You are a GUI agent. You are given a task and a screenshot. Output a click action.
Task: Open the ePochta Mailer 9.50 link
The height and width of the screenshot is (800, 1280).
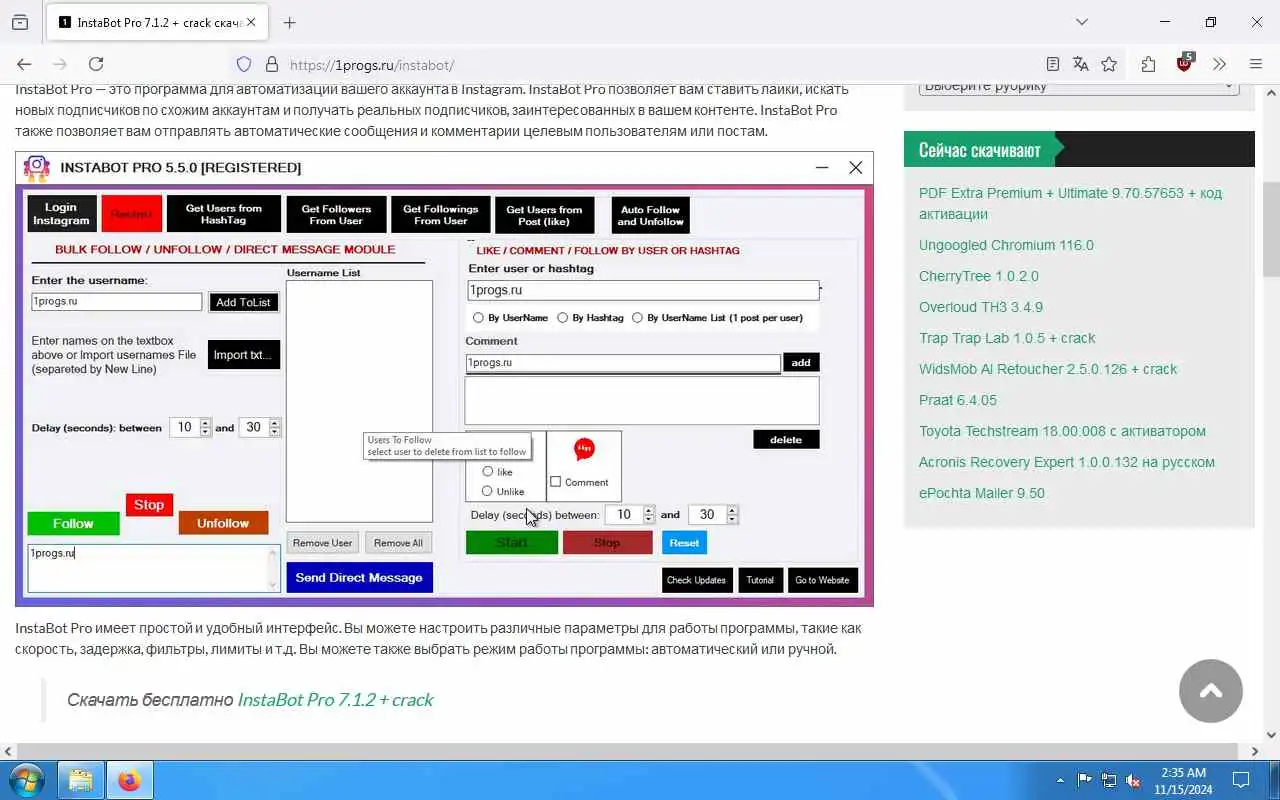(981, 493)
